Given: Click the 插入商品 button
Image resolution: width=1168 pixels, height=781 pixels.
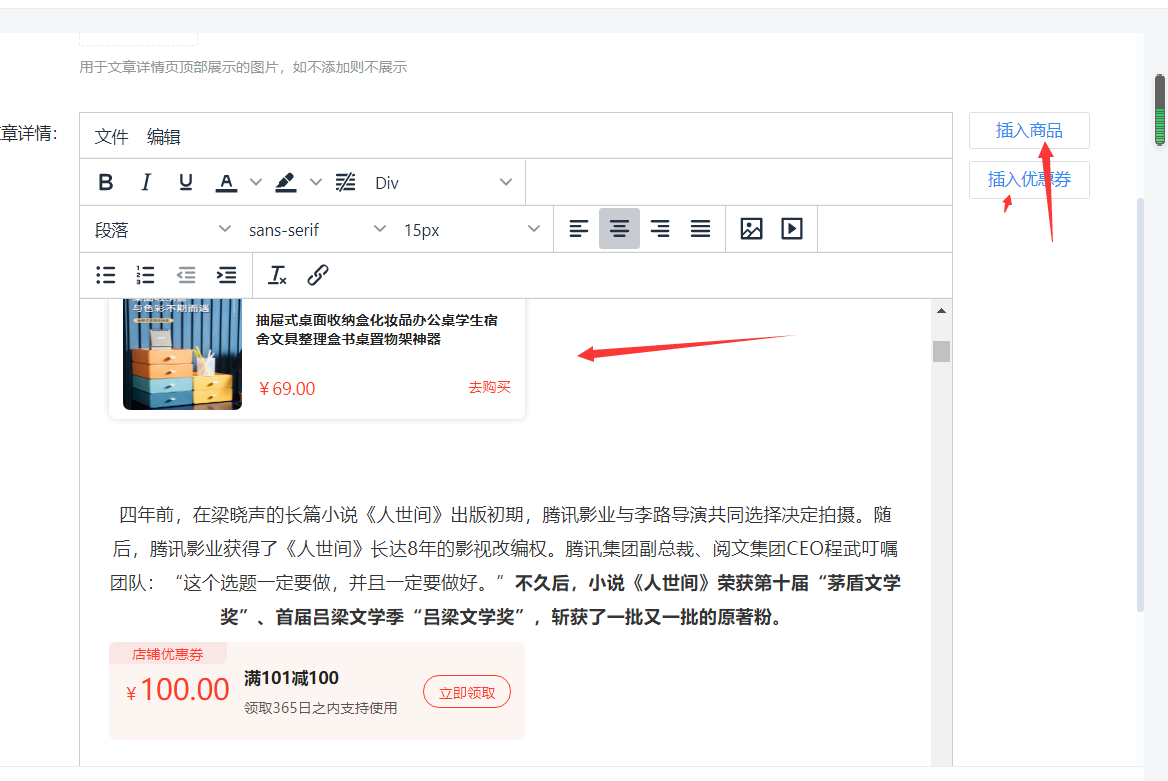Looking at the screenshot, I should point(1029,130).
